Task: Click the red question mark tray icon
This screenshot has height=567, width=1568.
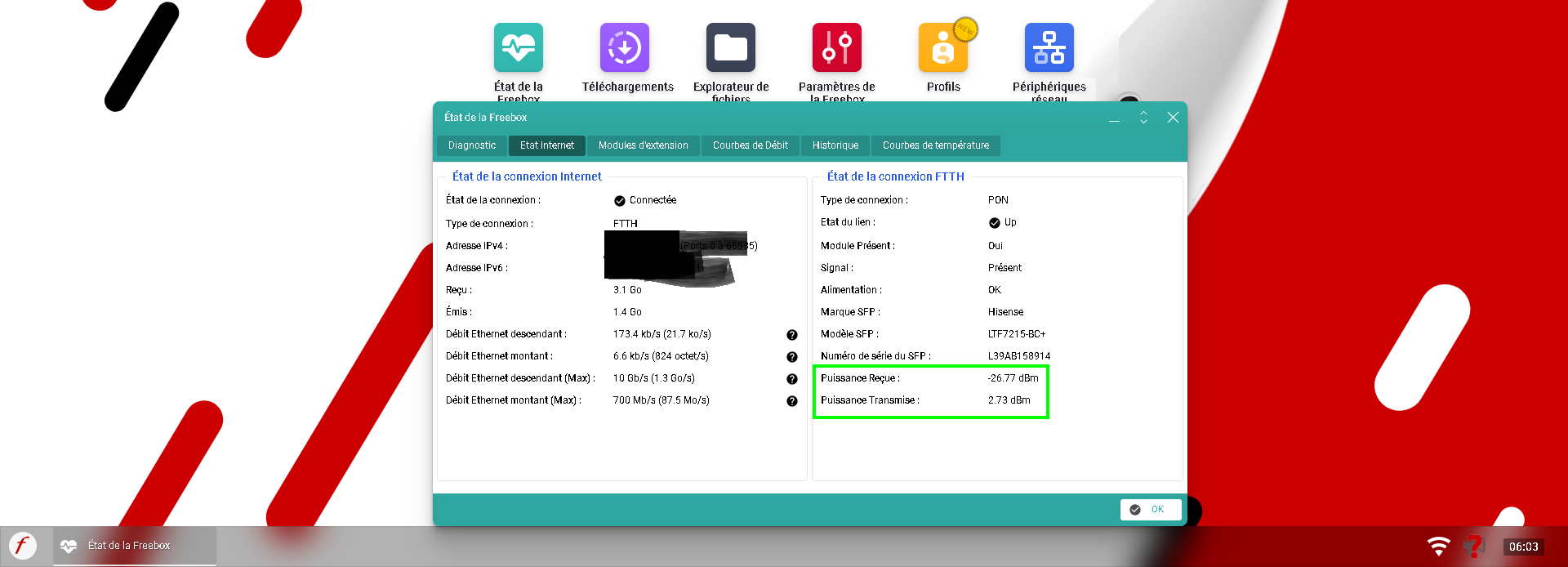Action: 1474,546
